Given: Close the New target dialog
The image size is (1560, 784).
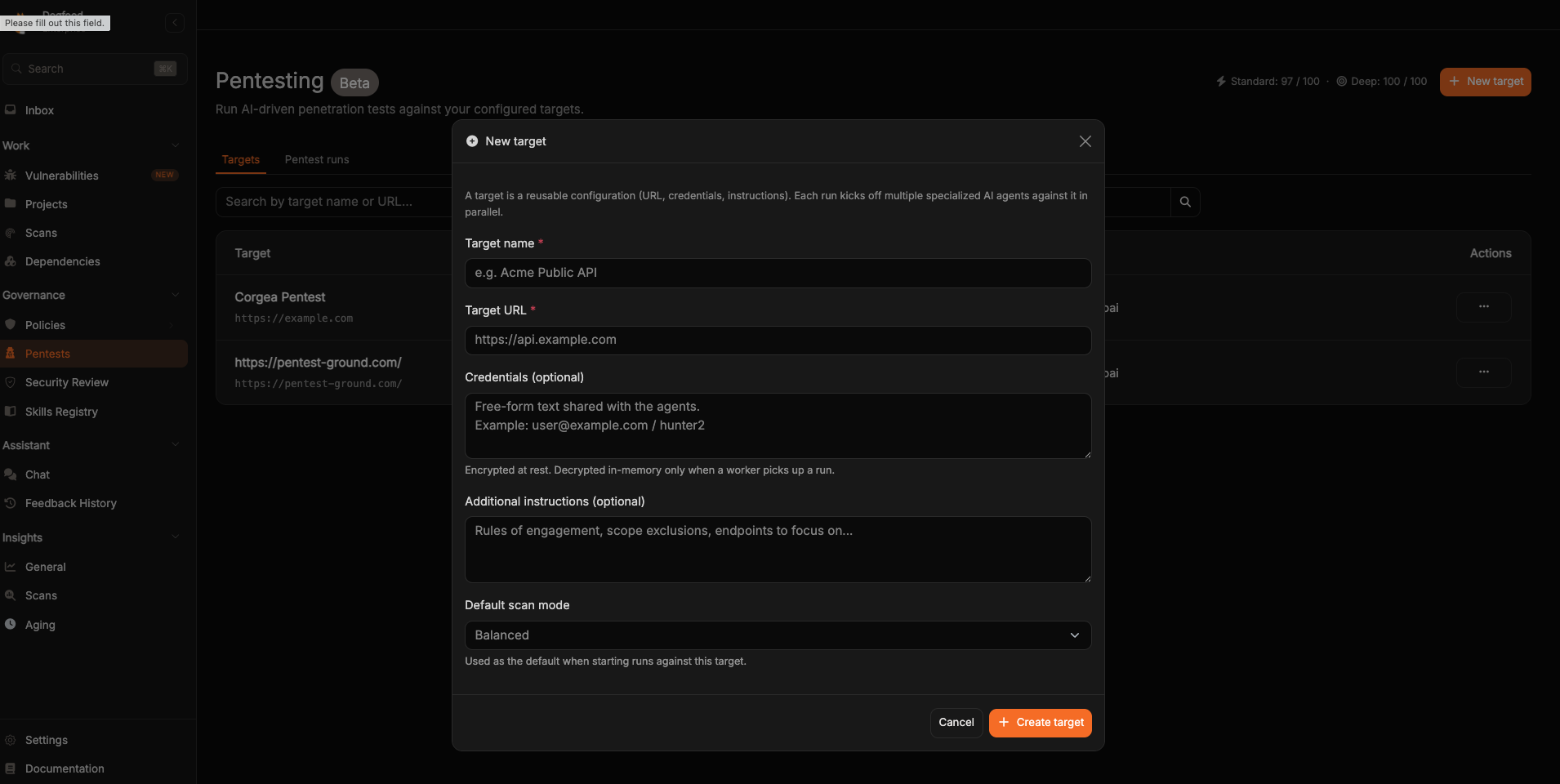Looking at the screenshot, I should (1085, 141).
